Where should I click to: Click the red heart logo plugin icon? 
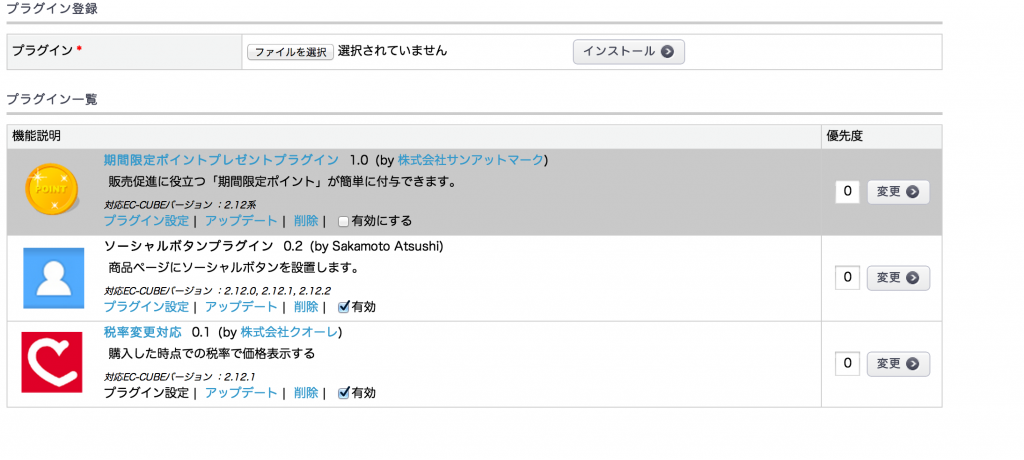click(x=52, y=362)
